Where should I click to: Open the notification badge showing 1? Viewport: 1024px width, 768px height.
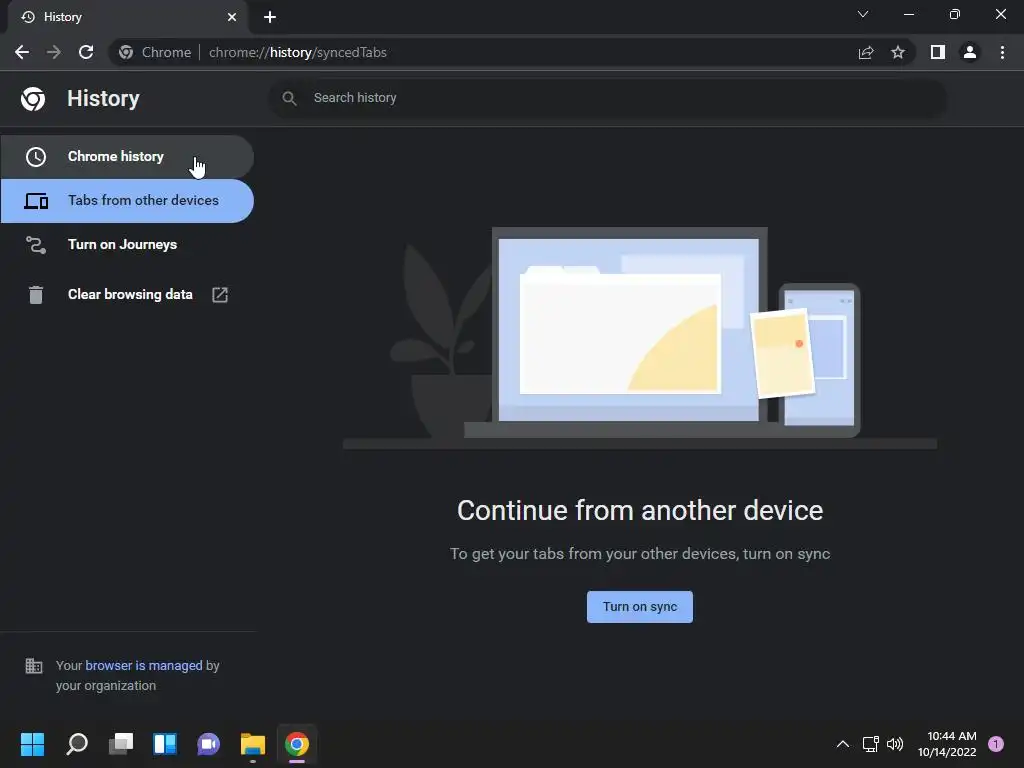click(x=996, y=744)
